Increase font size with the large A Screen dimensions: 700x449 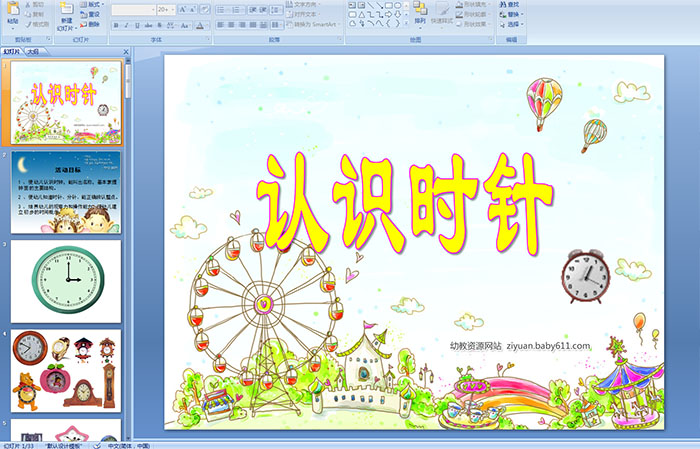click(x=183, y=9)
